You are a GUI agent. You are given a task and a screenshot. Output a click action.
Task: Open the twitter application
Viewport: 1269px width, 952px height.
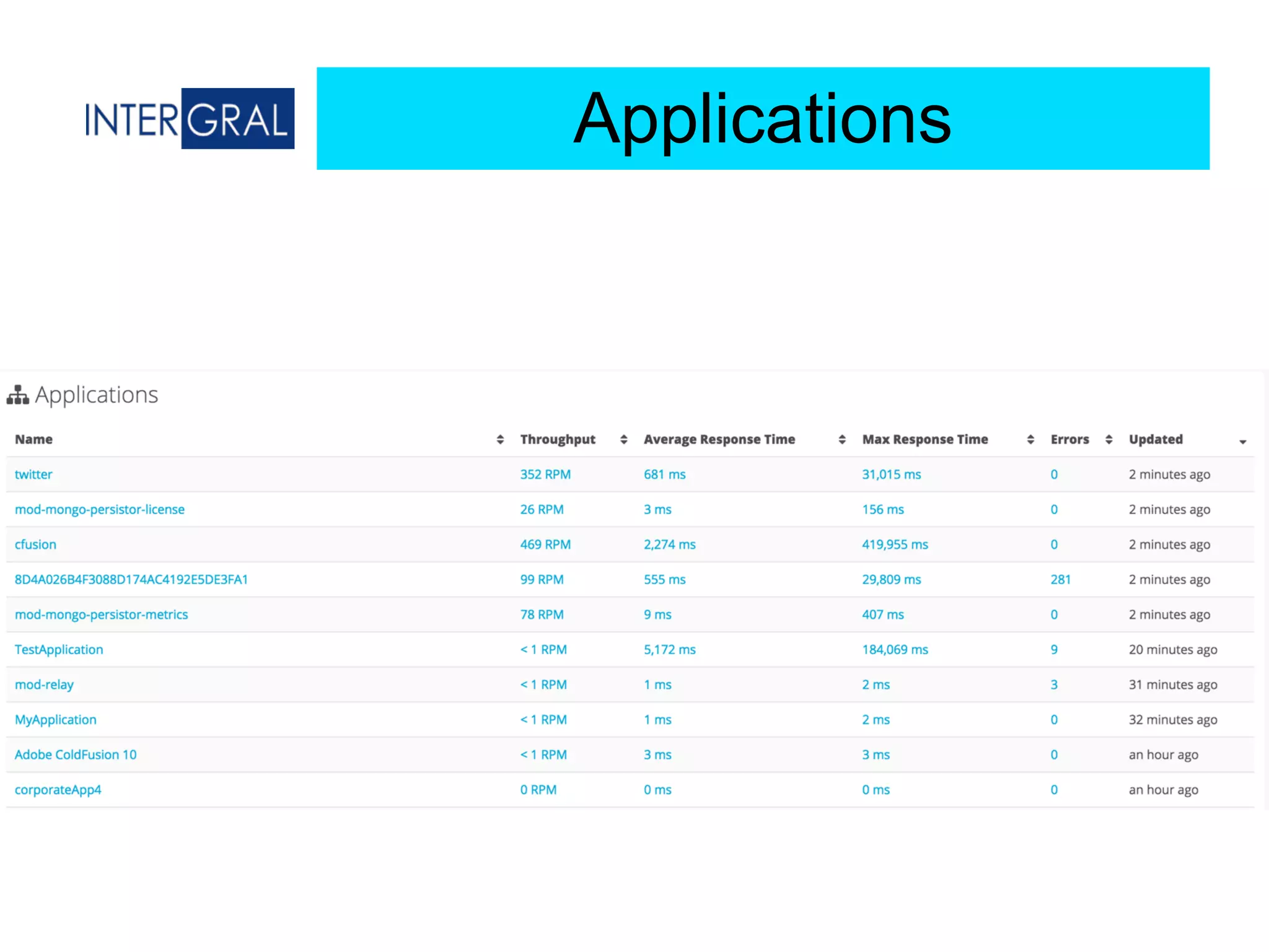33,474
